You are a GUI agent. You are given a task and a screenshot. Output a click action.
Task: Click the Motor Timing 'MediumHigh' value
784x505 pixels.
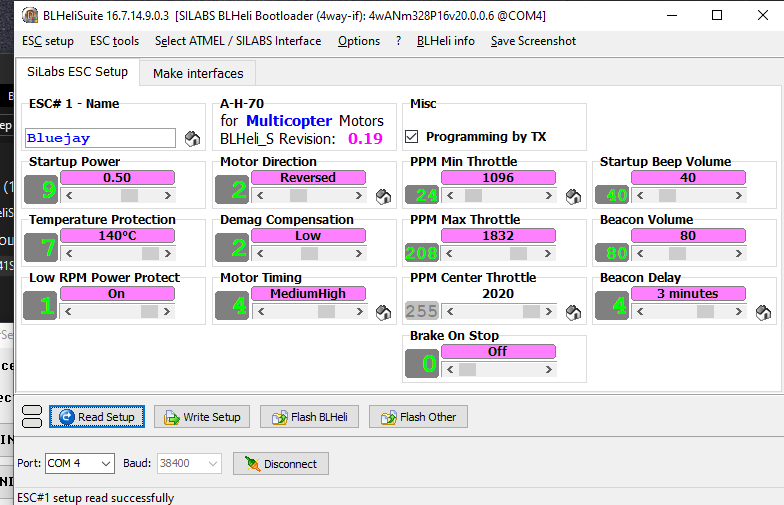click(308, 294)
